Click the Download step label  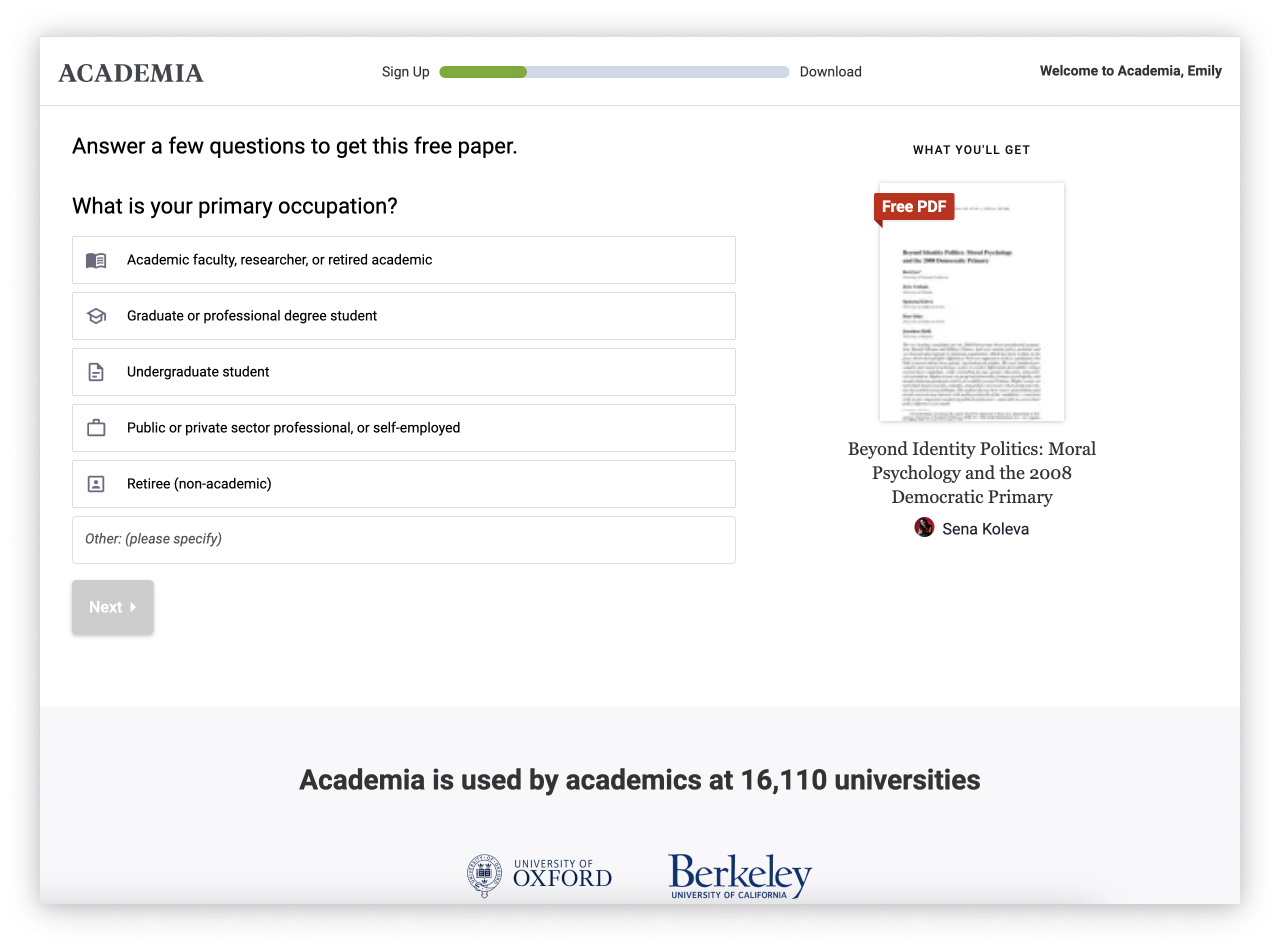(x=831, y=72)
